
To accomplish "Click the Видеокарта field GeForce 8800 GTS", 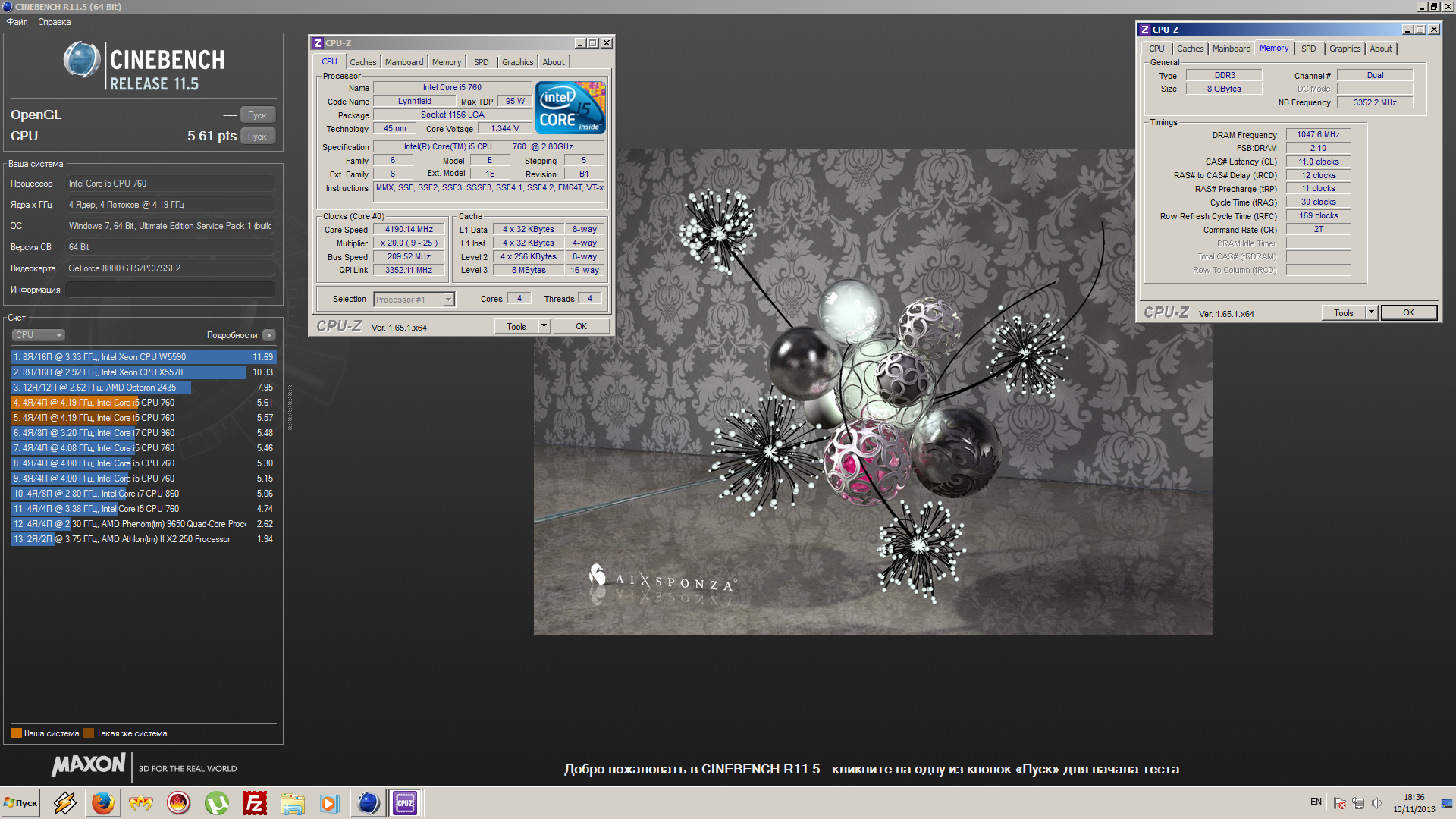I will tap(170, 268).
